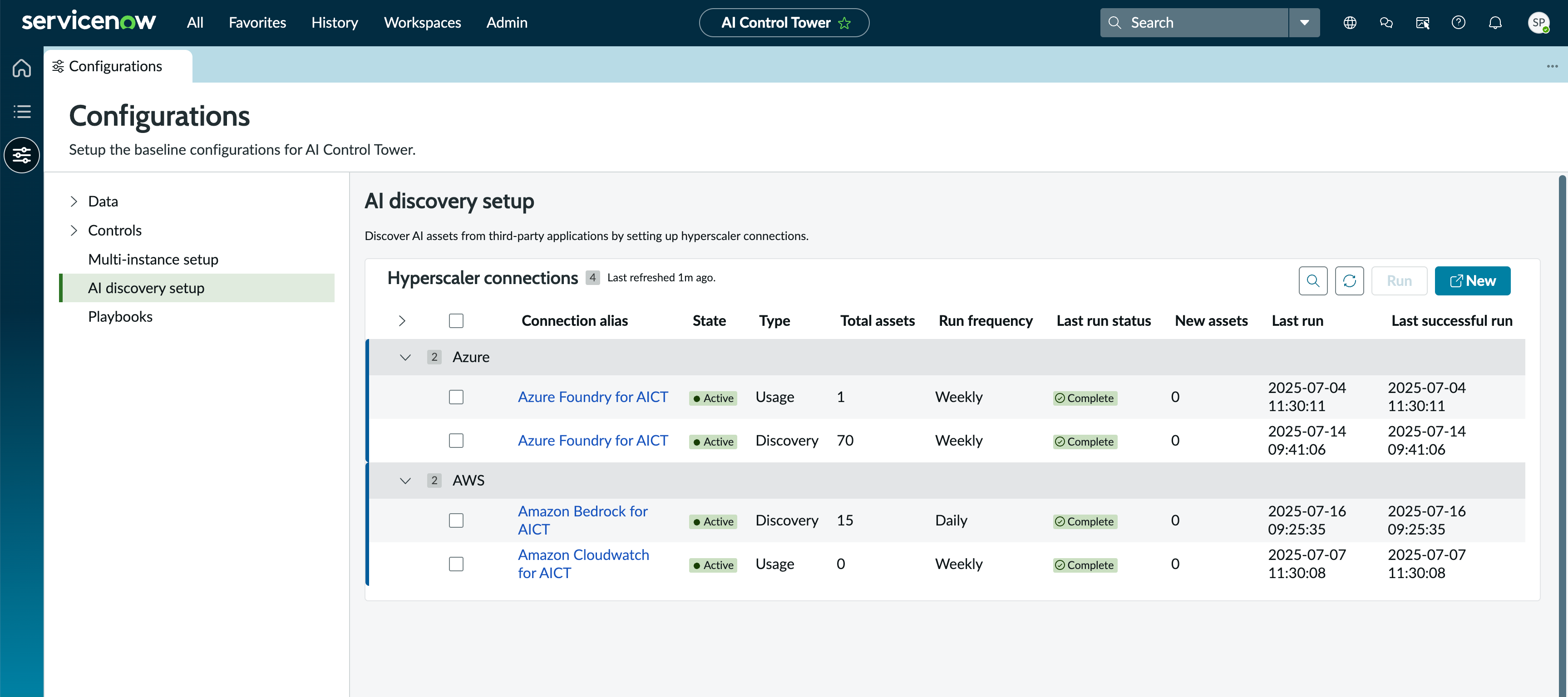Screen dimensions: 1568x697
Task: Open the chat conversations icon
Action: pyautogui.click(x=1386, y=23)
